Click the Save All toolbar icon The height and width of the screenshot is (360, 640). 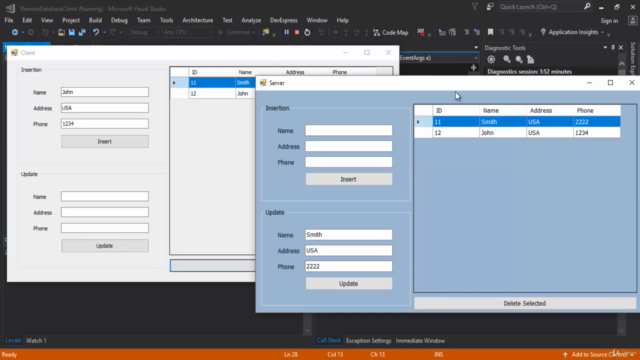click(x=82, y=32)
